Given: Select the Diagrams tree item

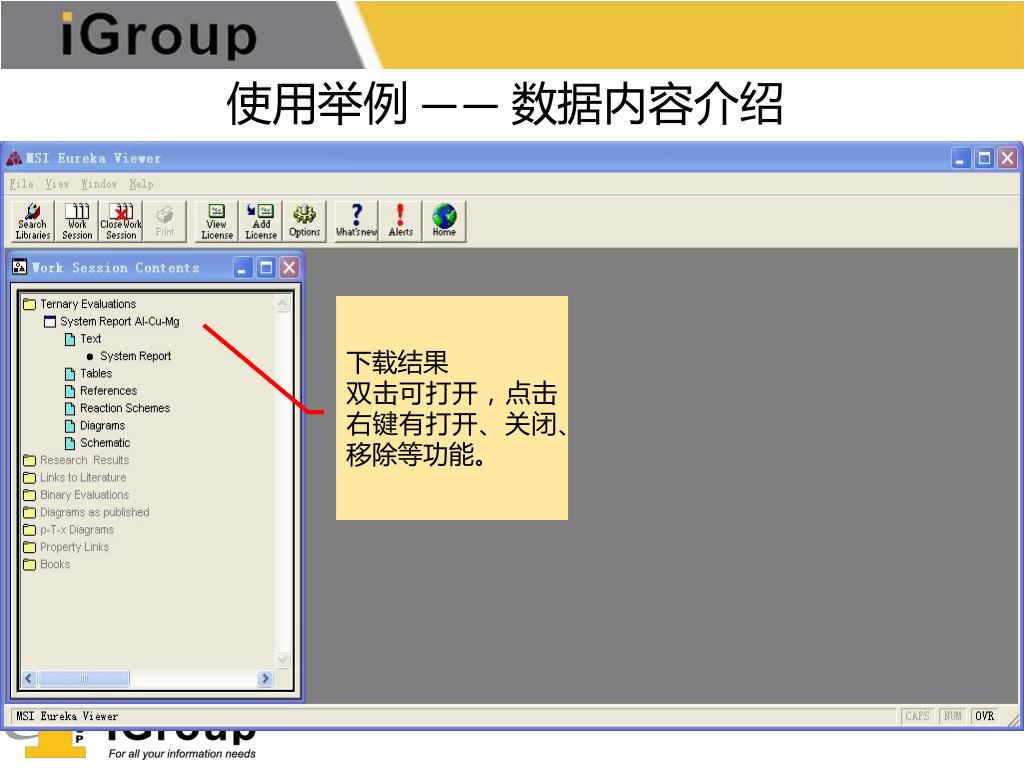Looking at the screenshot, I should point(103,426).
